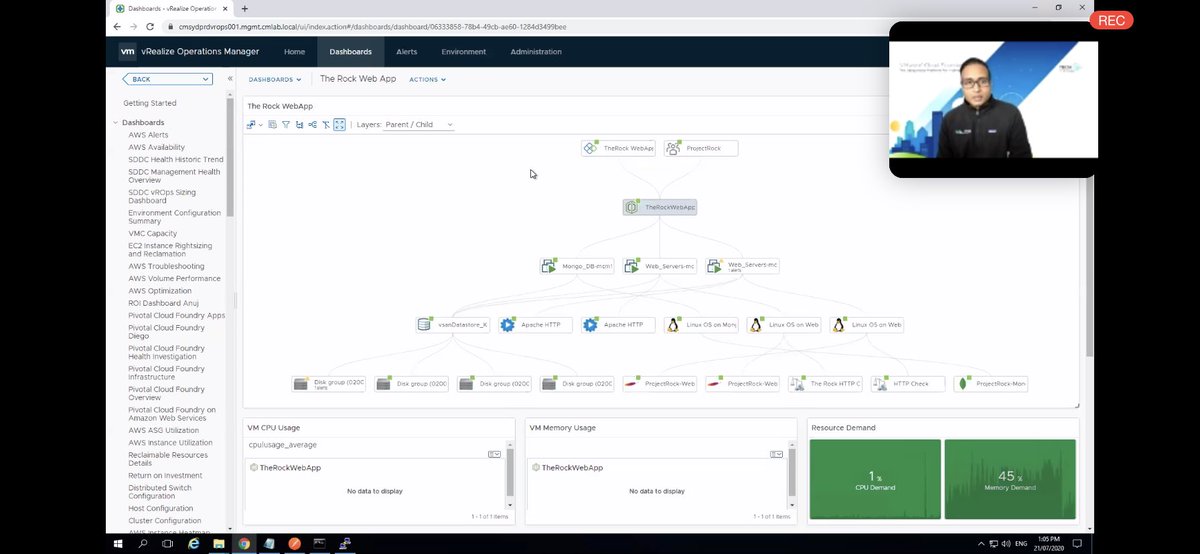
Task: Click the Chrome icon in taskbar
Action: (x=244, y=543)
